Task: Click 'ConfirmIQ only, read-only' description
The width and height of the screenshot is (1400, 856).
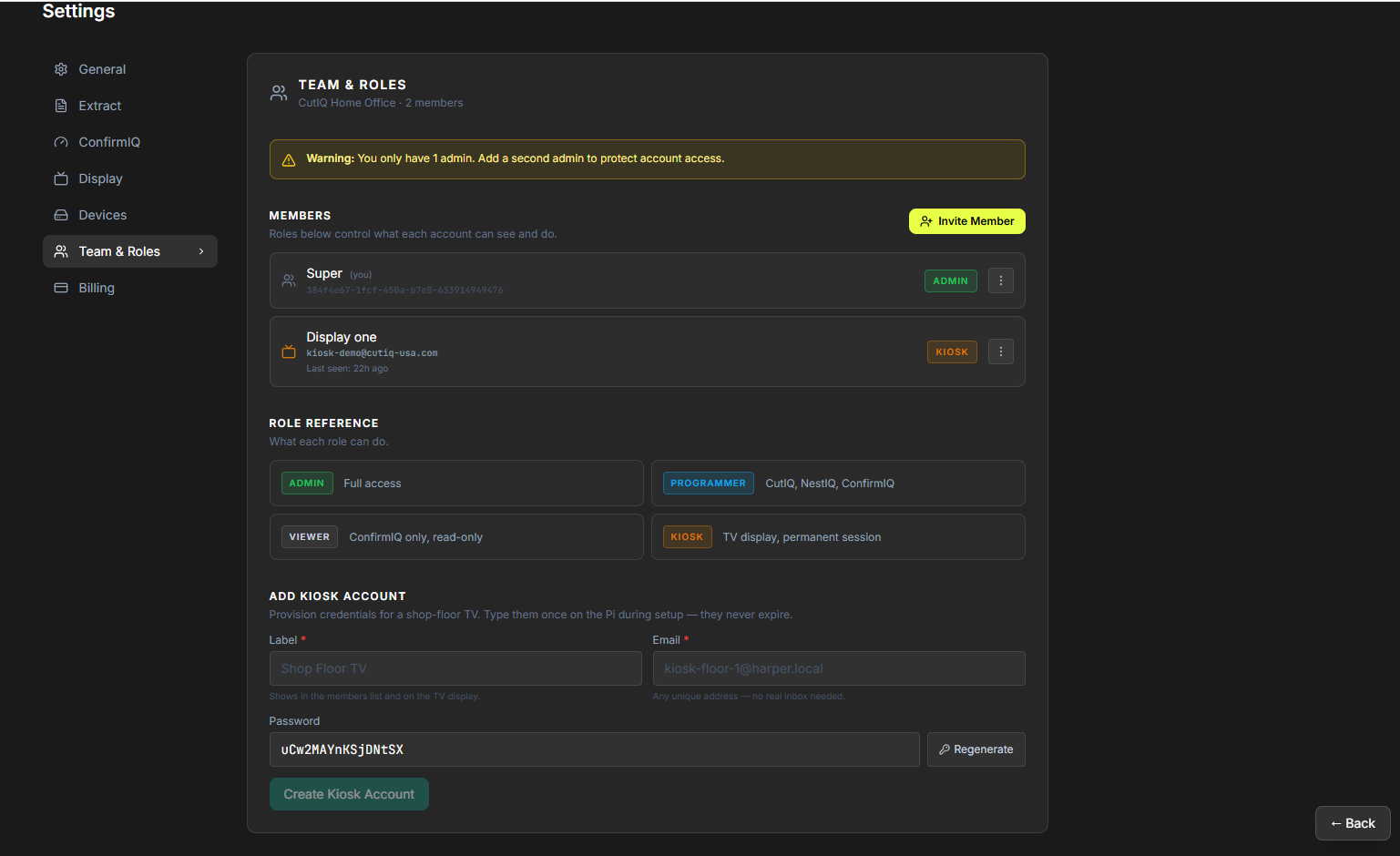Action: pyautogui.click(x=416, y=537)
